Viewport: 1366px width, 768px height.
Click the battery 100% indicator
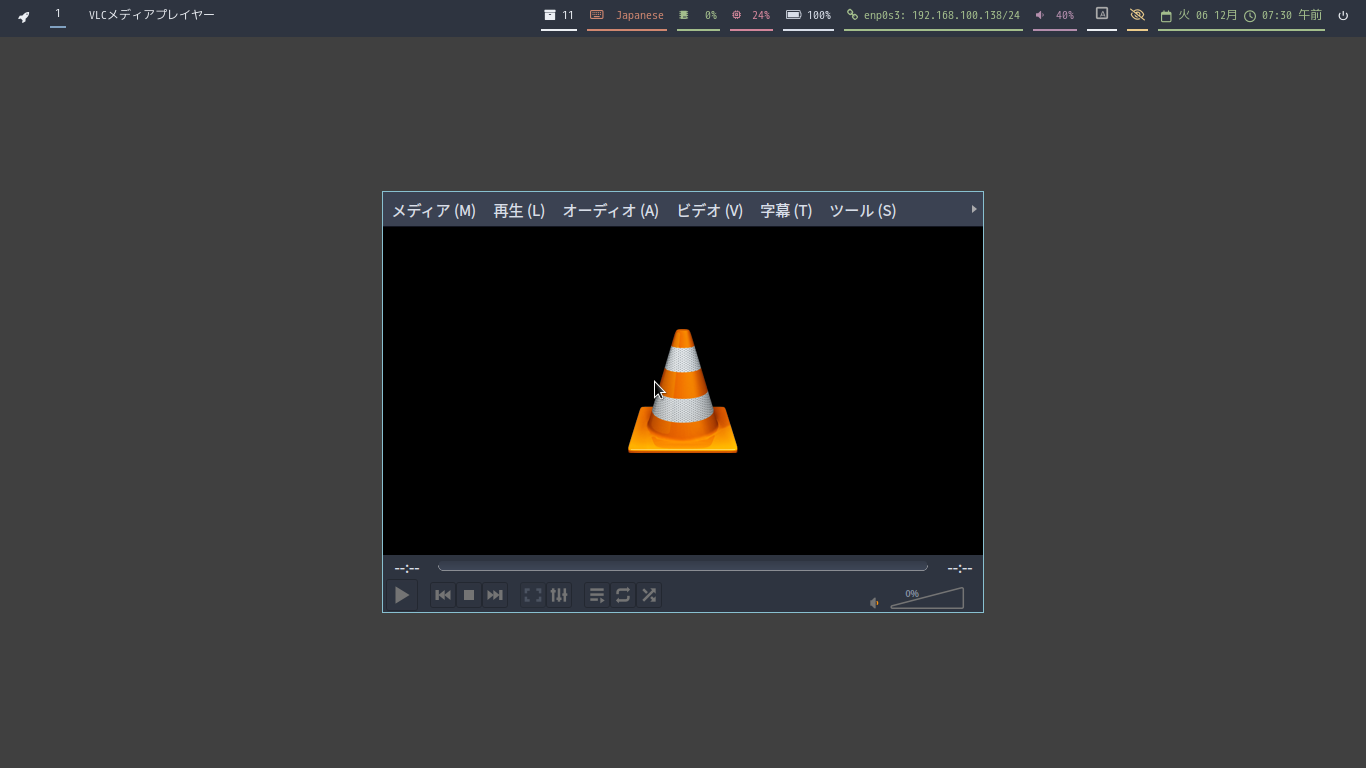point(808,15)
